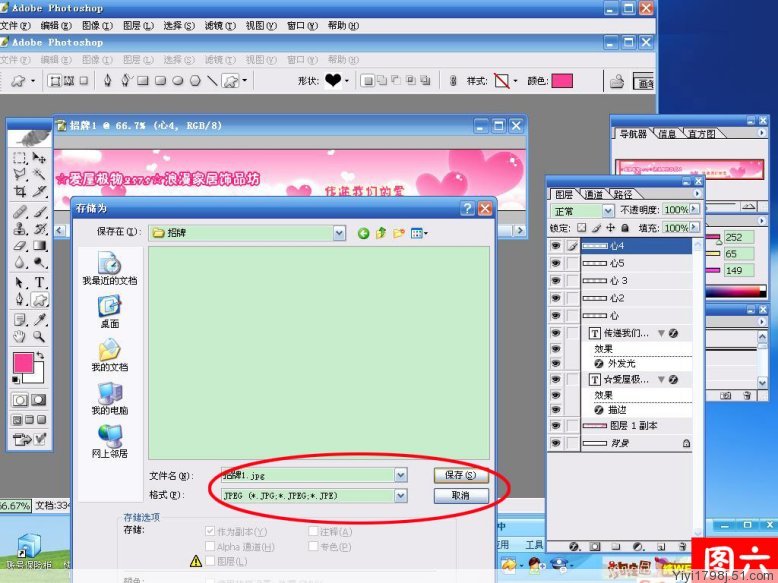This screenshot has width=778, height=583.
Task: Switch foreground and background colors
Action: coord(40,355)
